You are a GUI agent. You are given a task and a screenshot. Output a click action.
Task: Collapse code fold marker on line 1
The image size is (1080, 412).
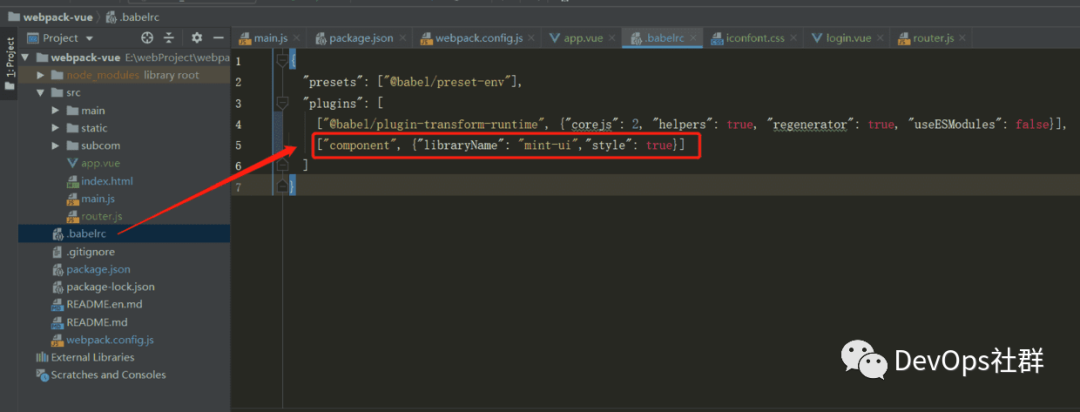282,61
